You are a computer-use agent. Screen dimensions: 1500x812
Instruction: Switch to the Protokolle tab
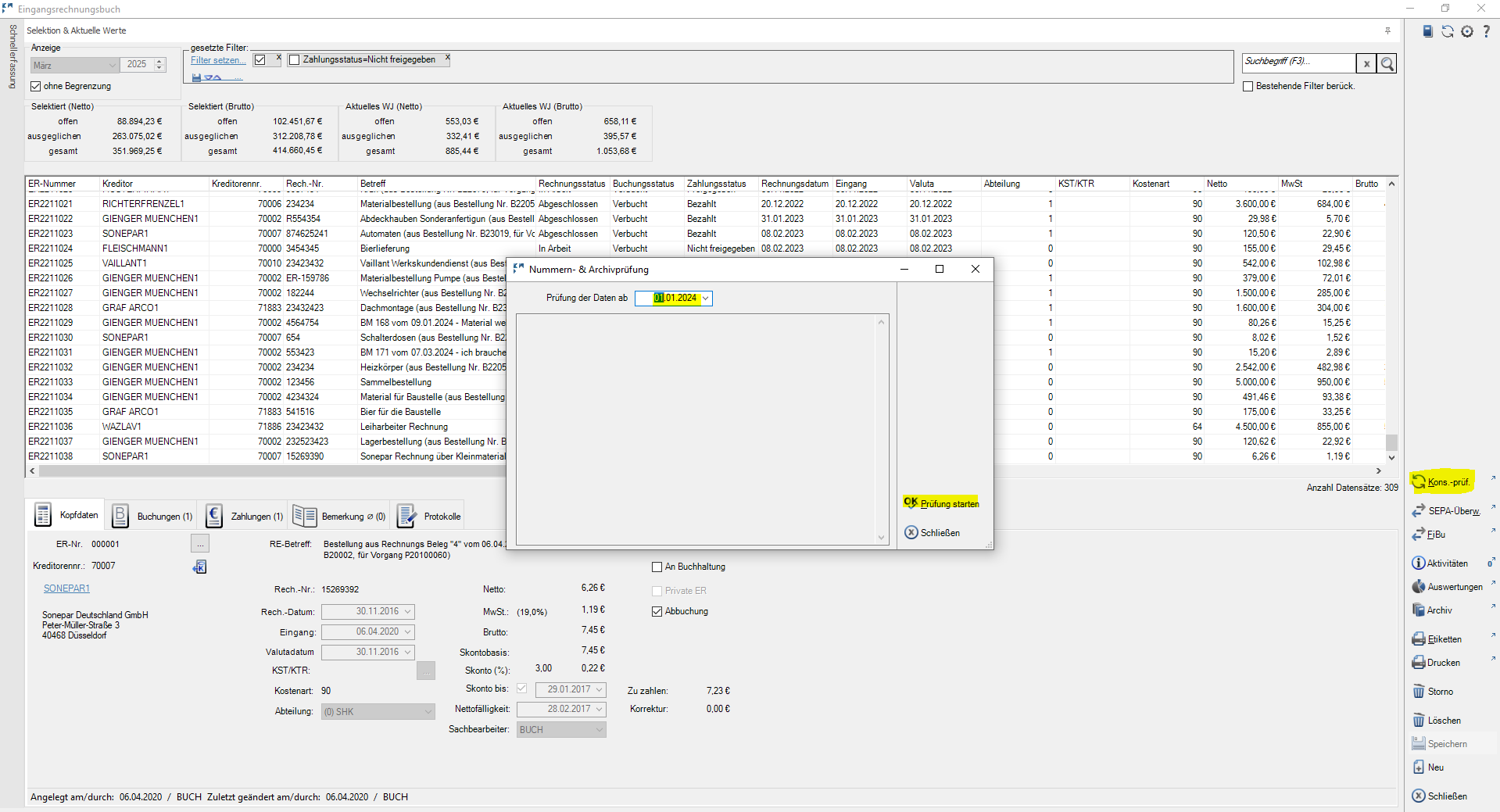coord(428,516)
